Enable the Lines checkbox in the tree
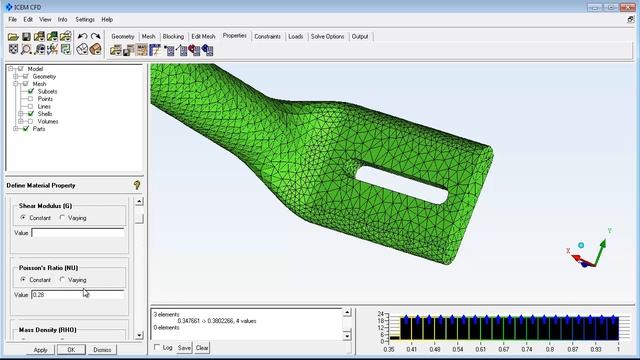 click(31, 107)
